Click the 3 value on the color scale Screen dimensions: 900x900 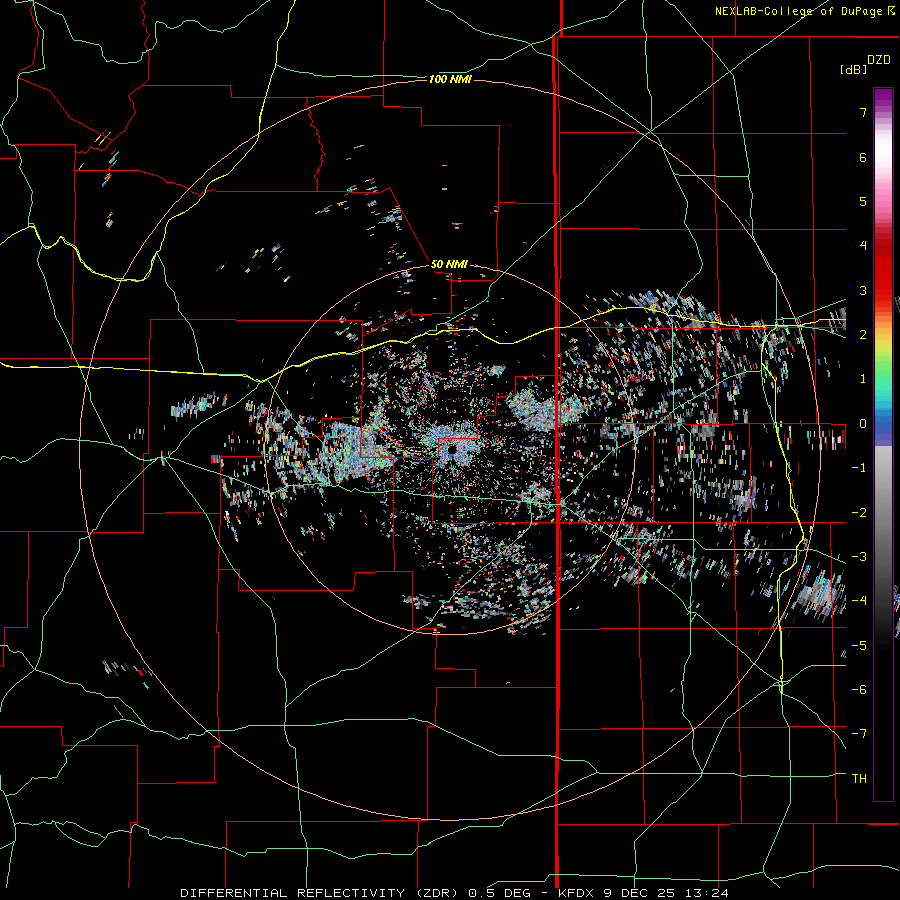point(863,290)
